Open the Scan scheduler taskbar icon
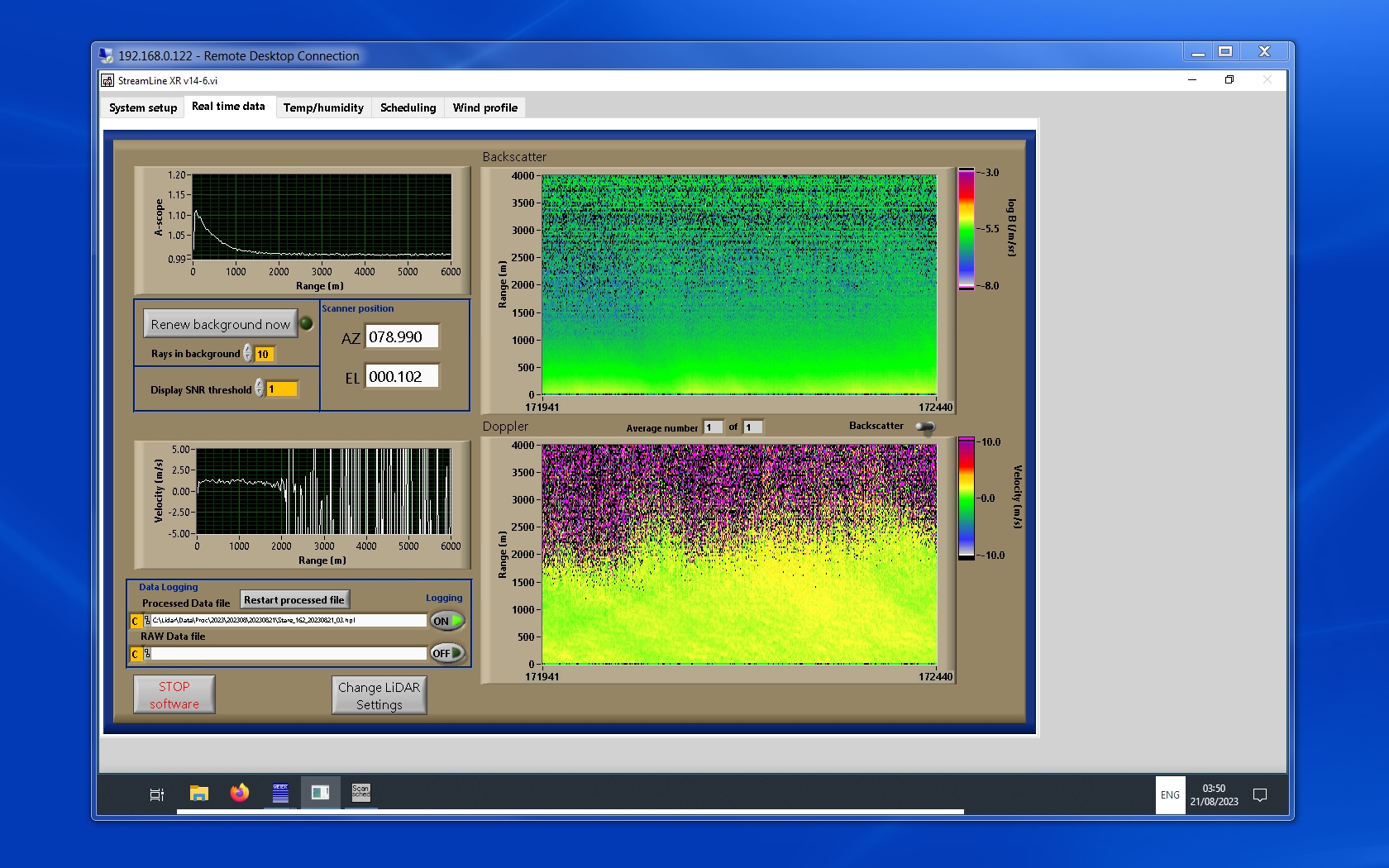This screenshot has height=868, width=1389. coord(361,793)
